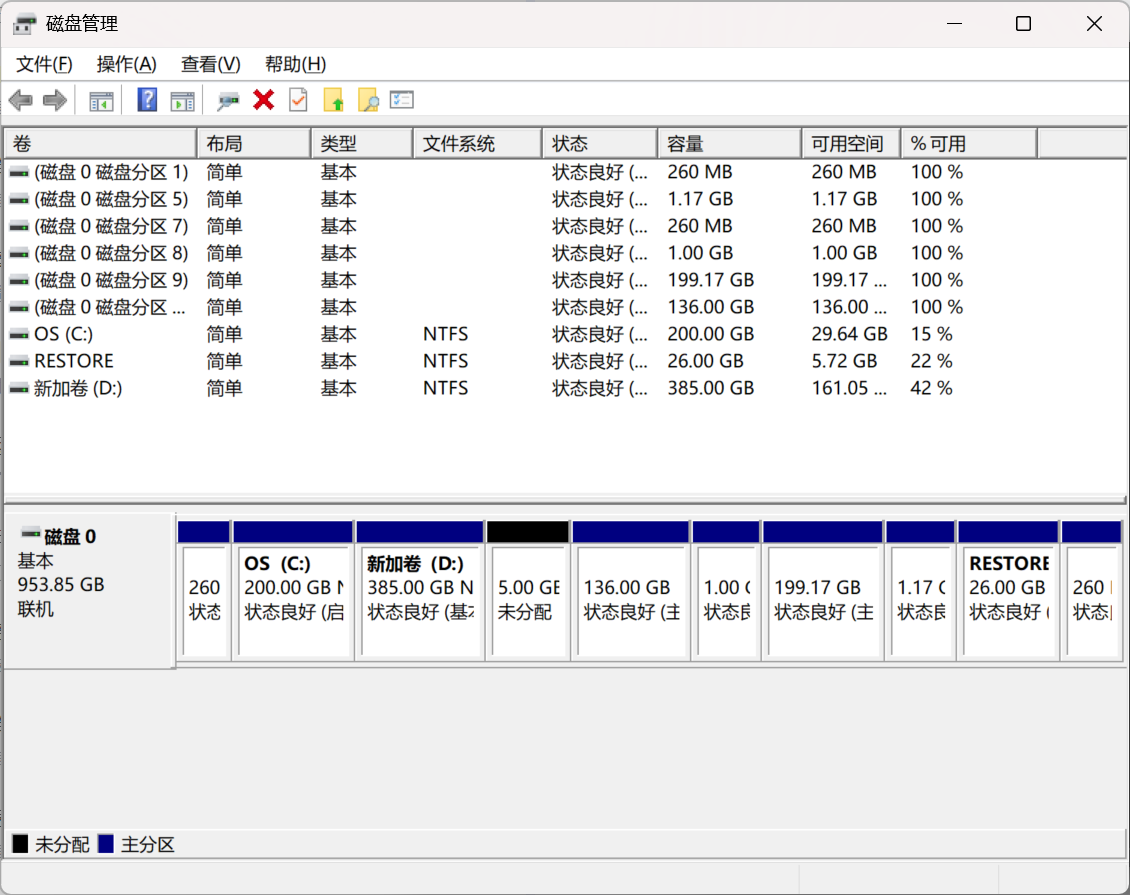Open the 操作(A) menu

[126, 64]
